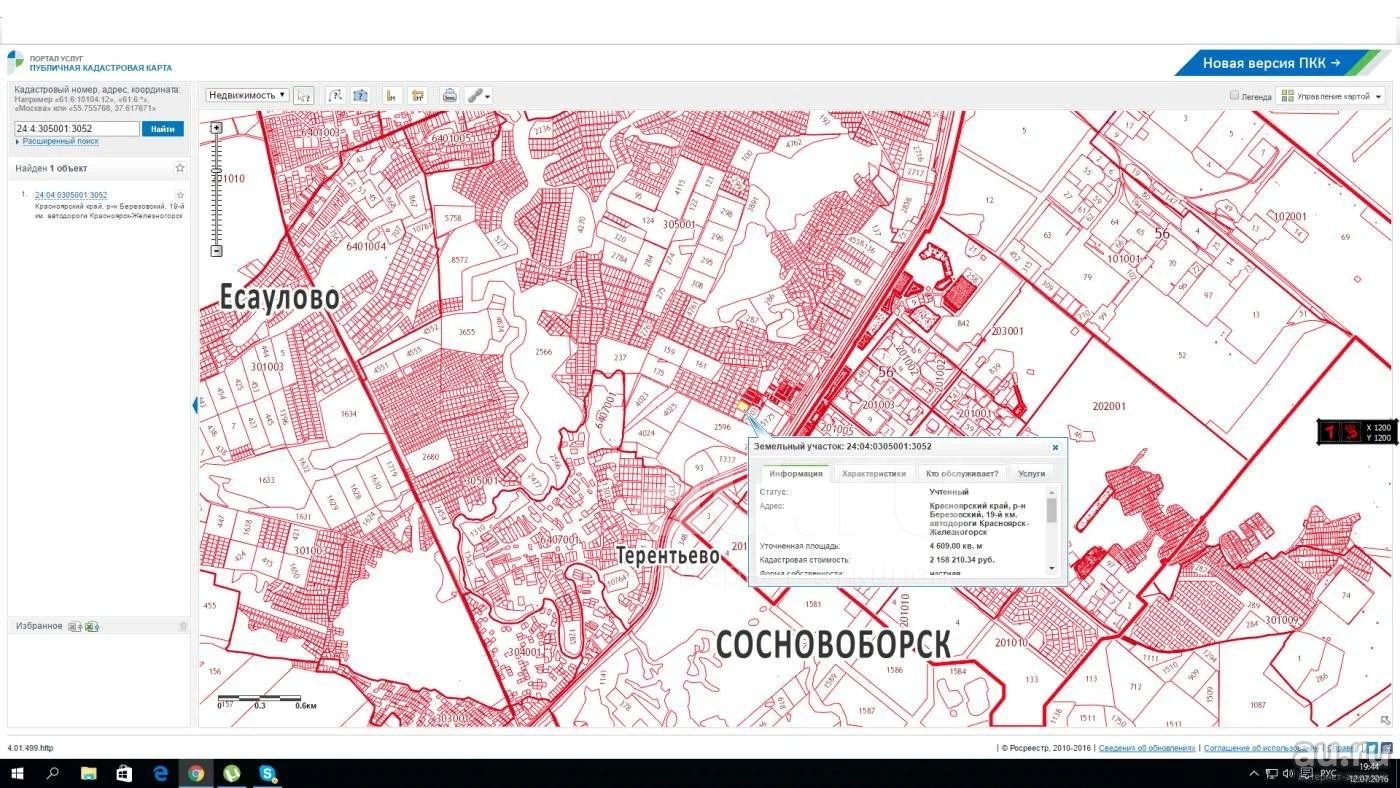Open result link 24:04:0305001:3052

pos(71,195)
